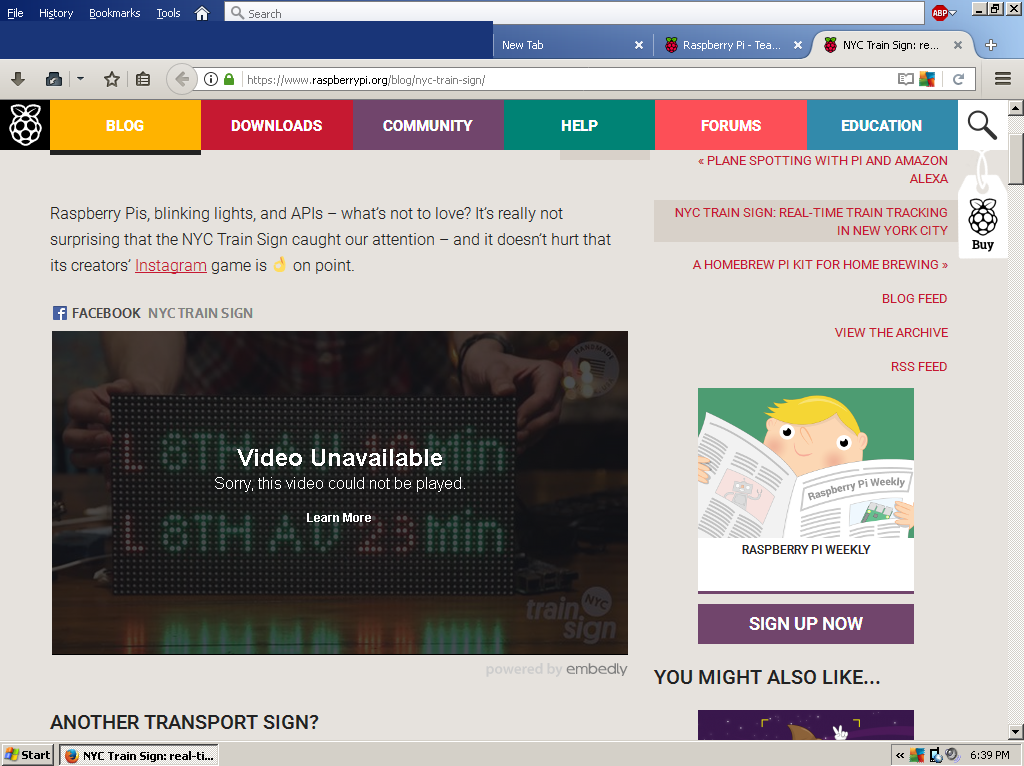Open a new tab with plus
This screenshot has width=1024, height=766.
[991, 45]
